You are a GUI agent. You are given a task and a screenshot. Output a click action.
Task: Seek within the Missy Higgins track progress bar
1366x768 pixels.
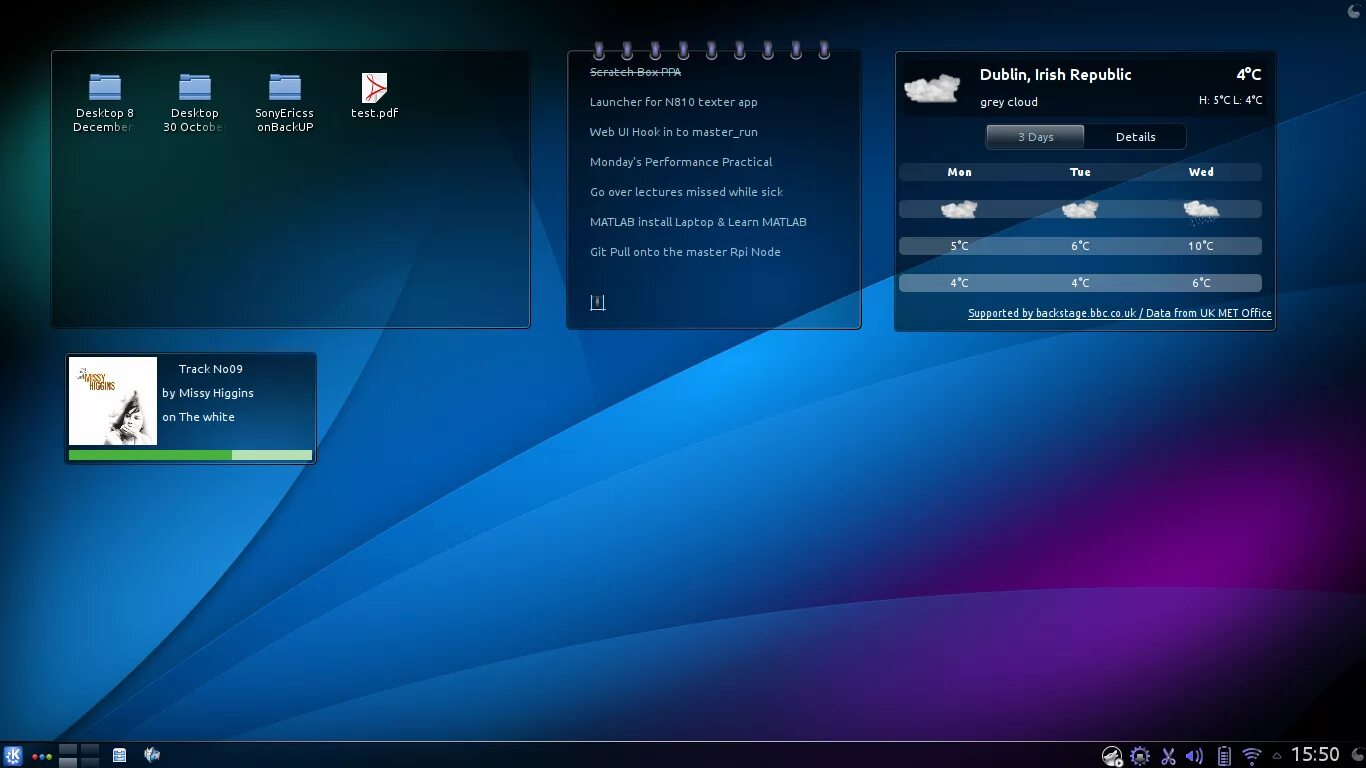(x=190, y=455)
